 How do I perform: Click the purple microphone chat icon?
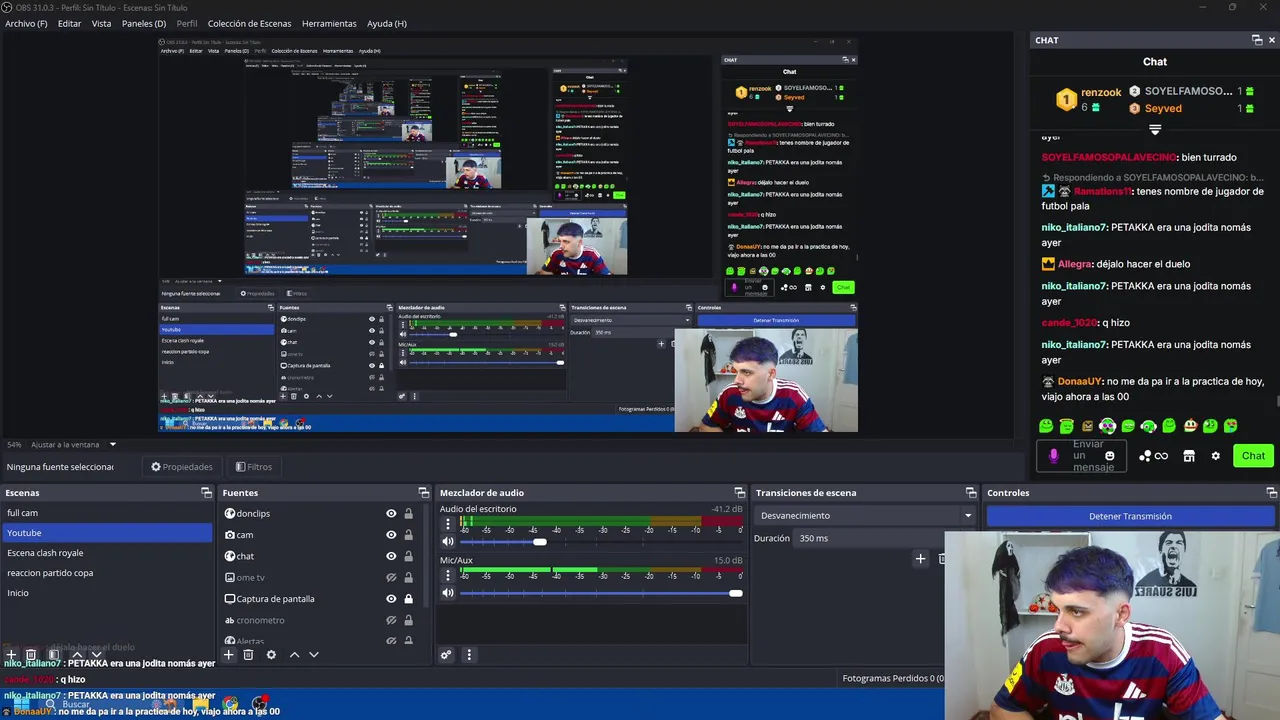[x=1053, y=456]
